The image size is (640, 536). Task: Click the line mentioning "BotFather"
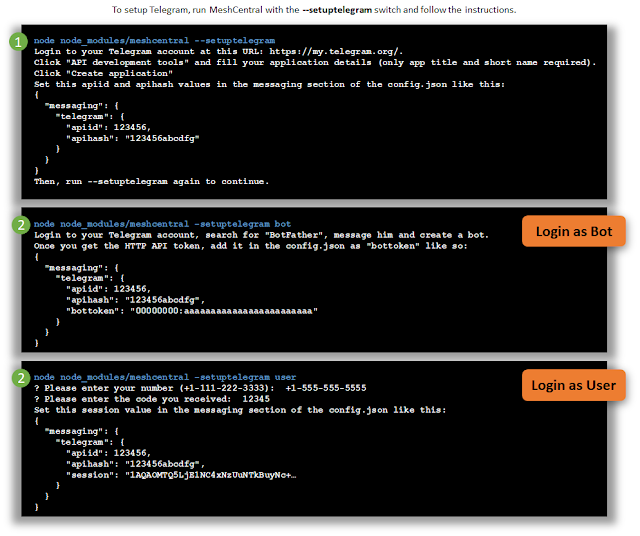261,235
